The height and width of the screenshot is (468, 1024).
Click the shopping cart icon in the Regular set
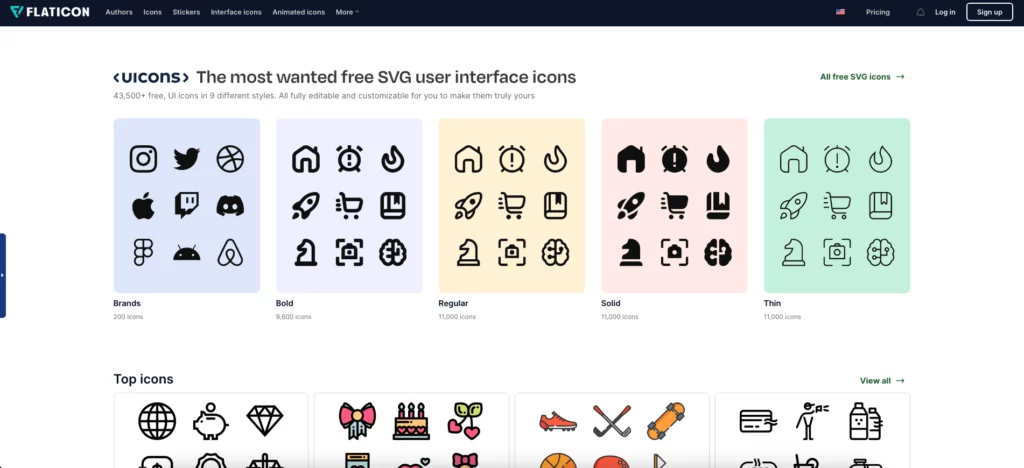512,206
